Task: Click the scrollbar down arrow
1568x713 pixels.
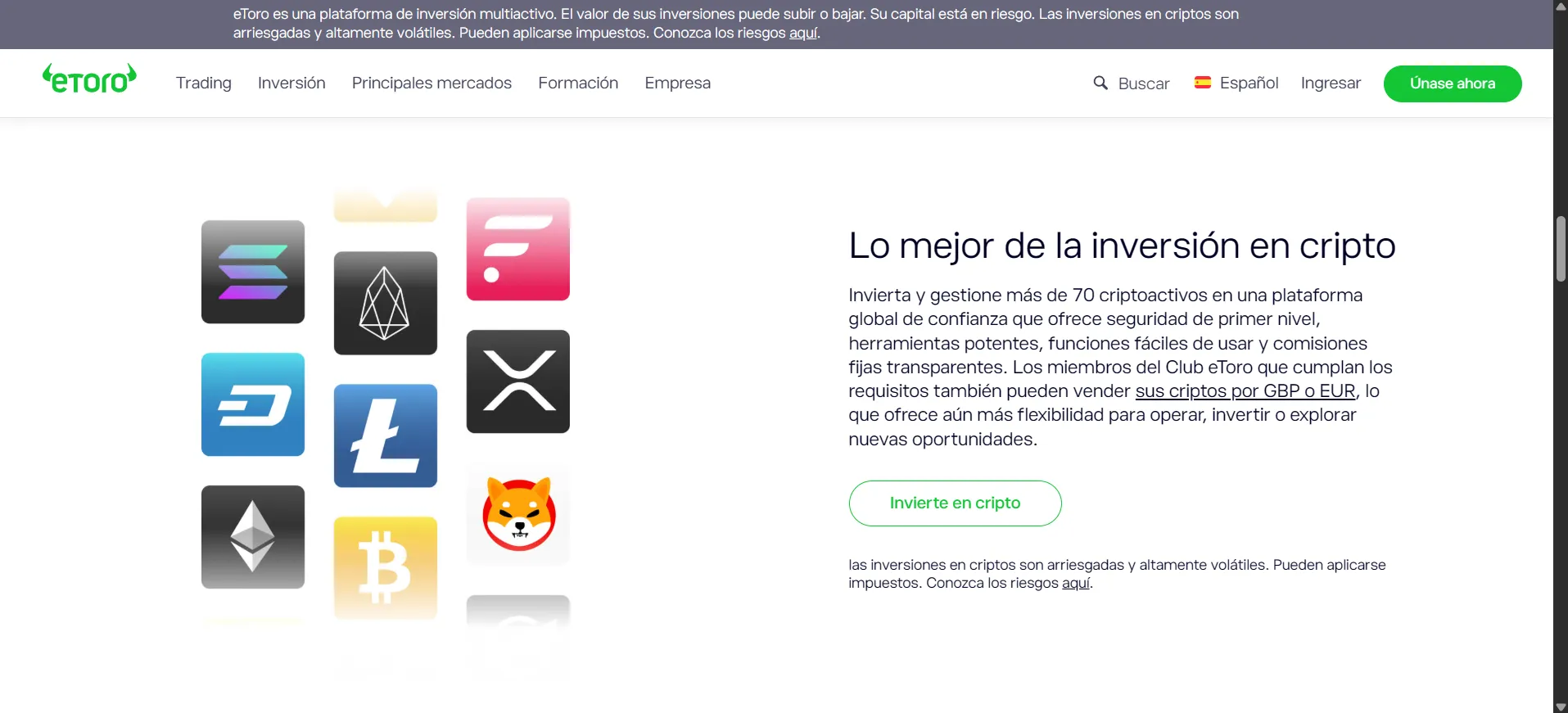Action: click(1561, 706)
